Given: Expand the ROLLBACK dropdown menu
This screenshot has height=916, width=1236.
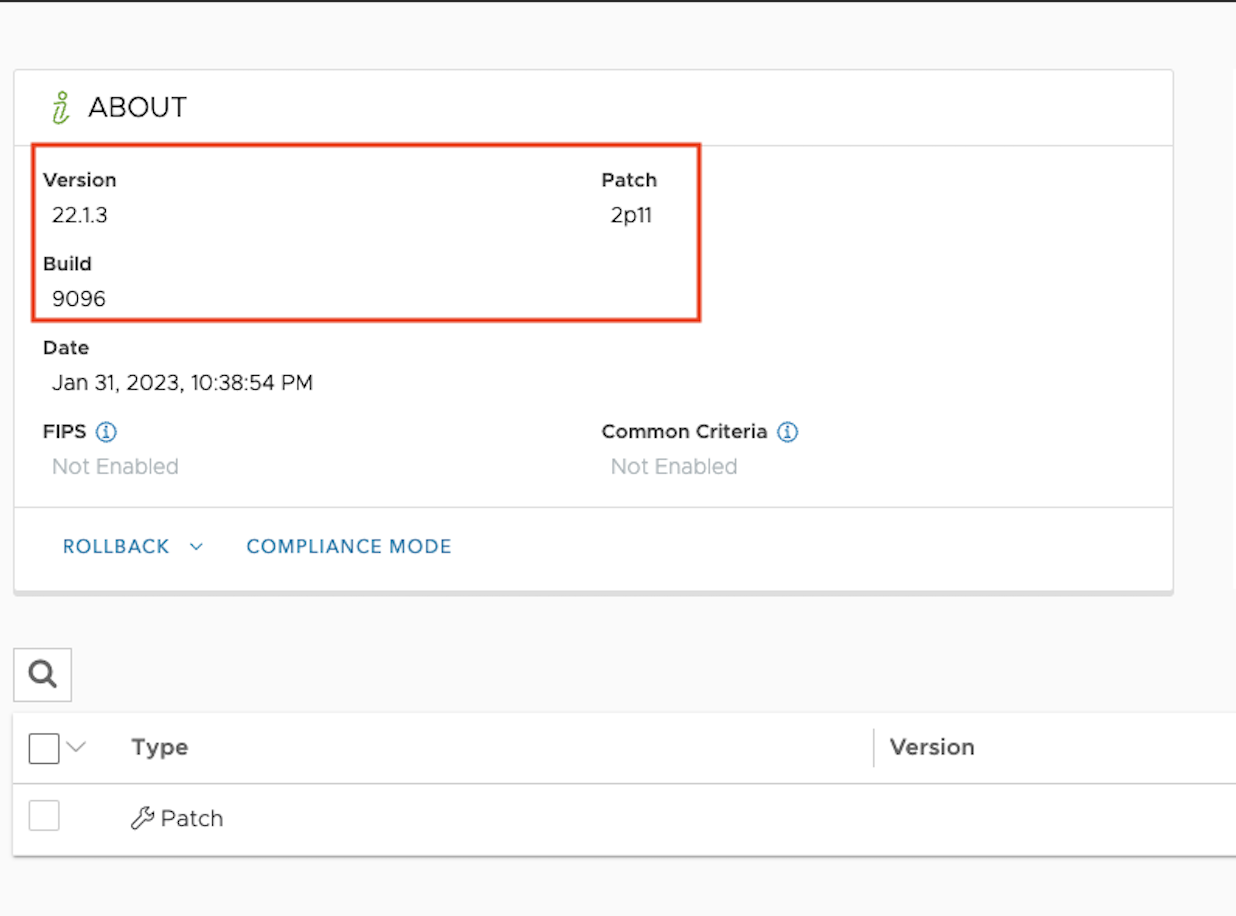Looking at the screenshot, I should (x=133, y=546).
